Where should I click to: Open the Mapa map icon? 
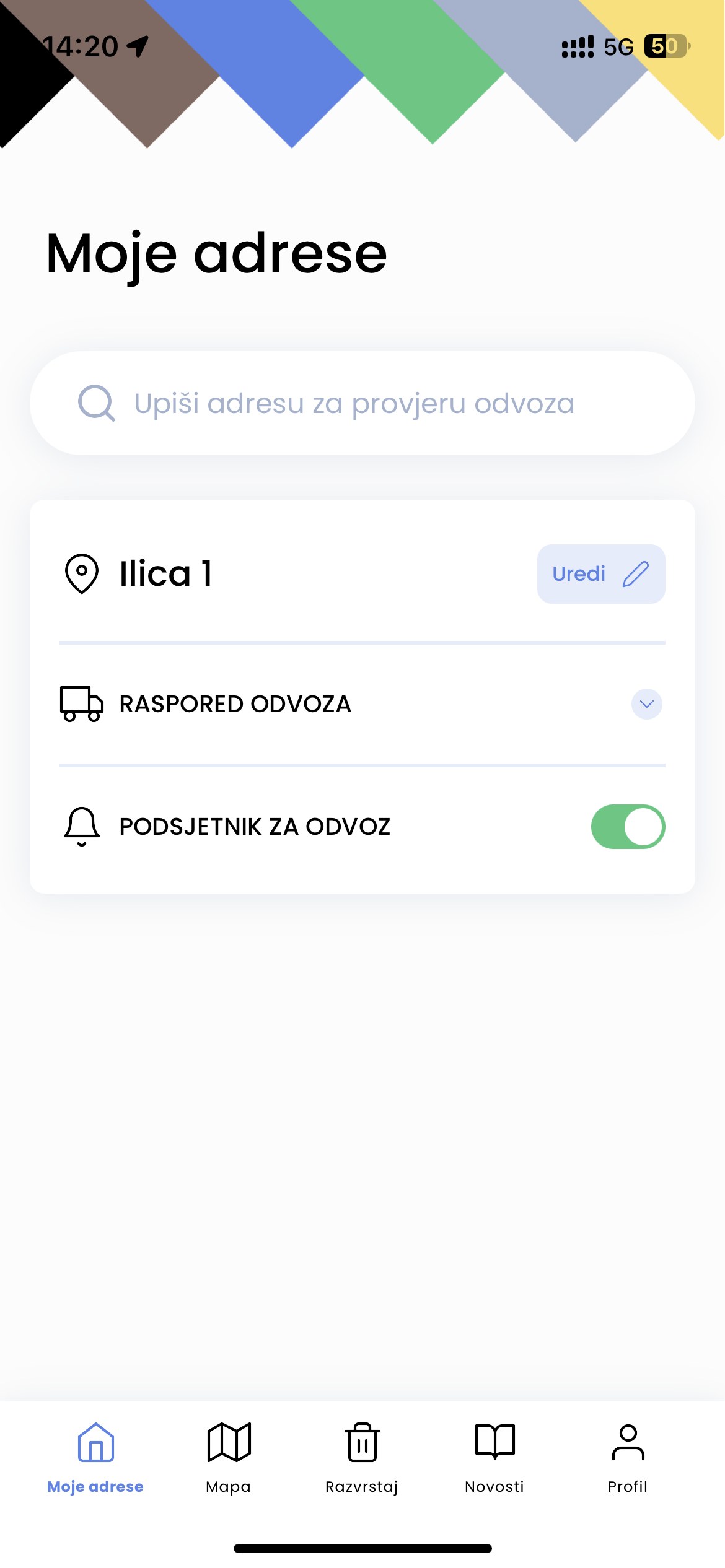pyautogui.click(x=229, y=1442)
